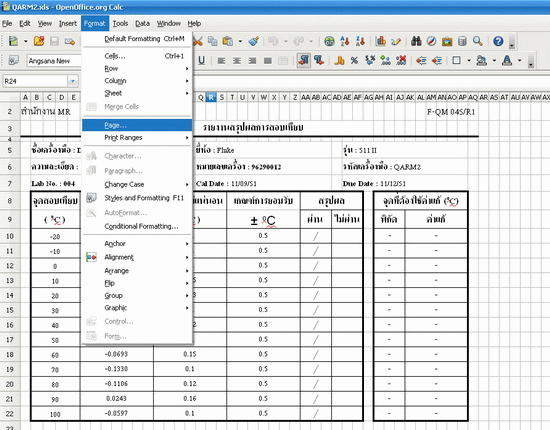
Task: Click the Copy icon in toolbar
Action: [213, 41]
